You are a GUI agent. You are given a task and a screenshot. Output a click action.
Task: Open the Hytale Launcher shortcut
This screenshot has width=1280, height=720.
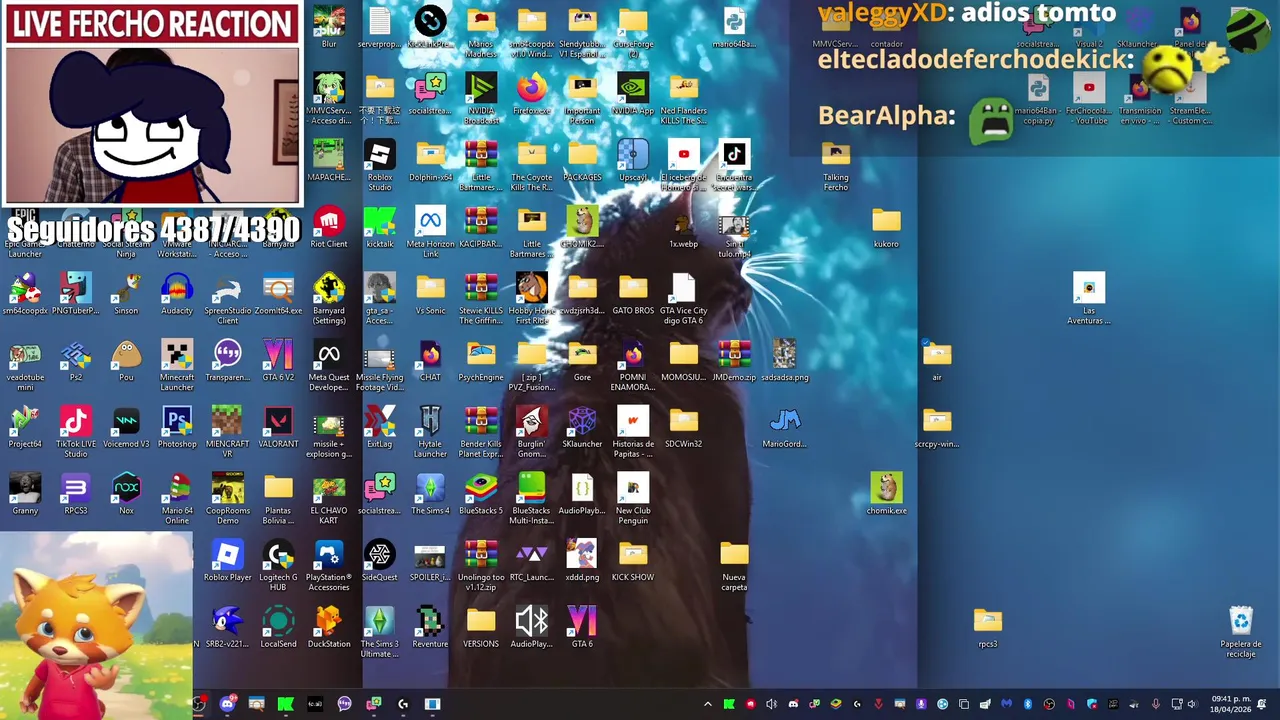(430, 432)
